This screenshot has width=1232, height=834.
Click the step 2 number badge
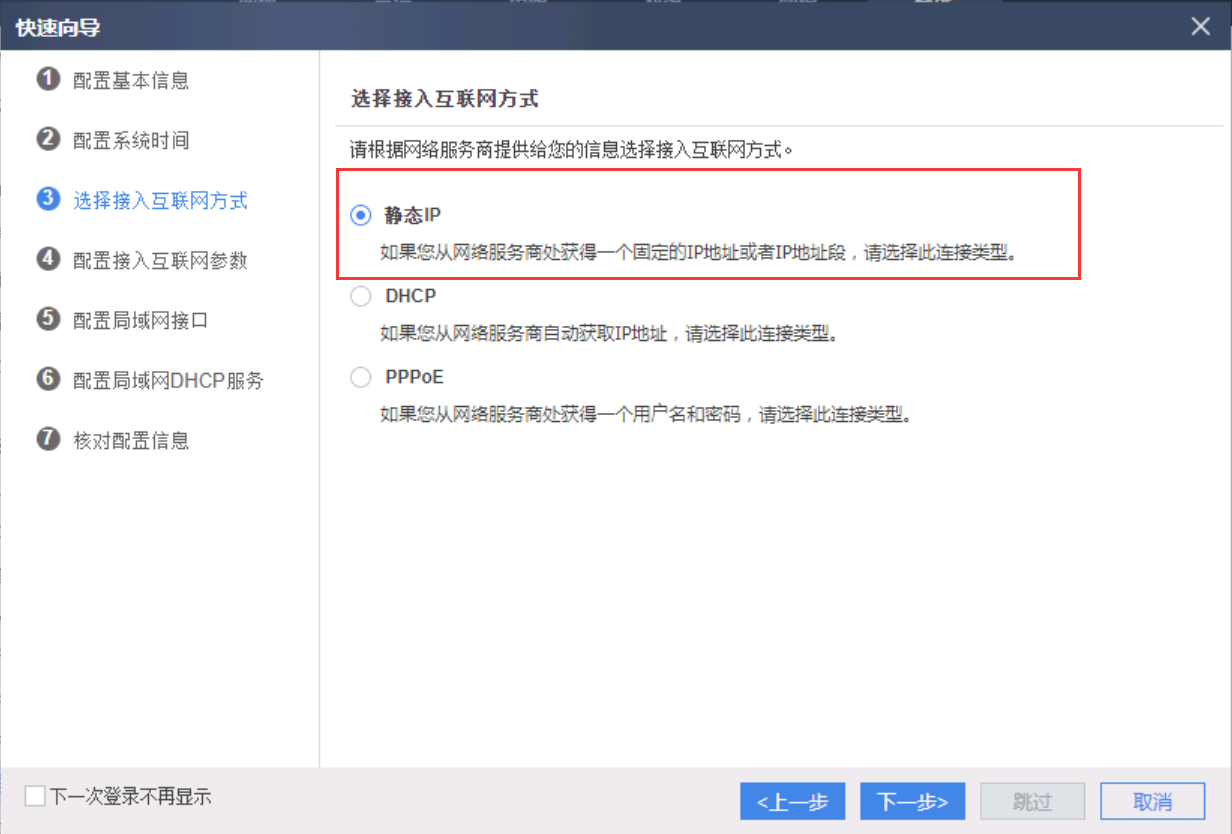pos(48,139)
